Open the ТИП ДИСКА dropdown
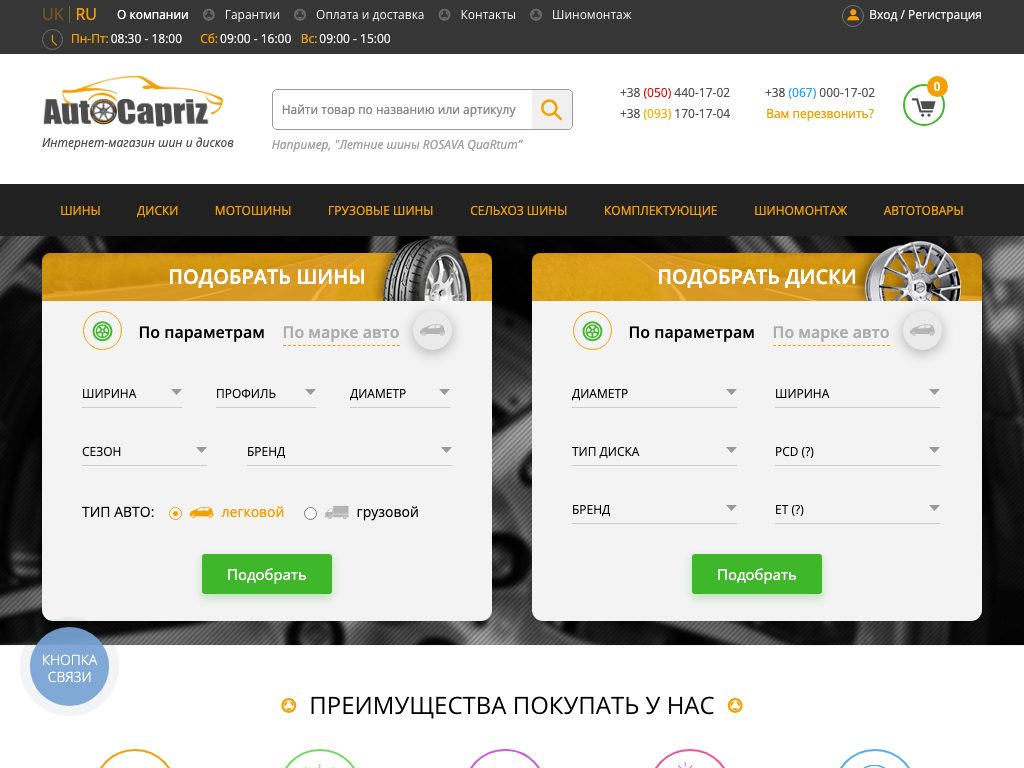The image size is (1024, 768). (654, 452)
